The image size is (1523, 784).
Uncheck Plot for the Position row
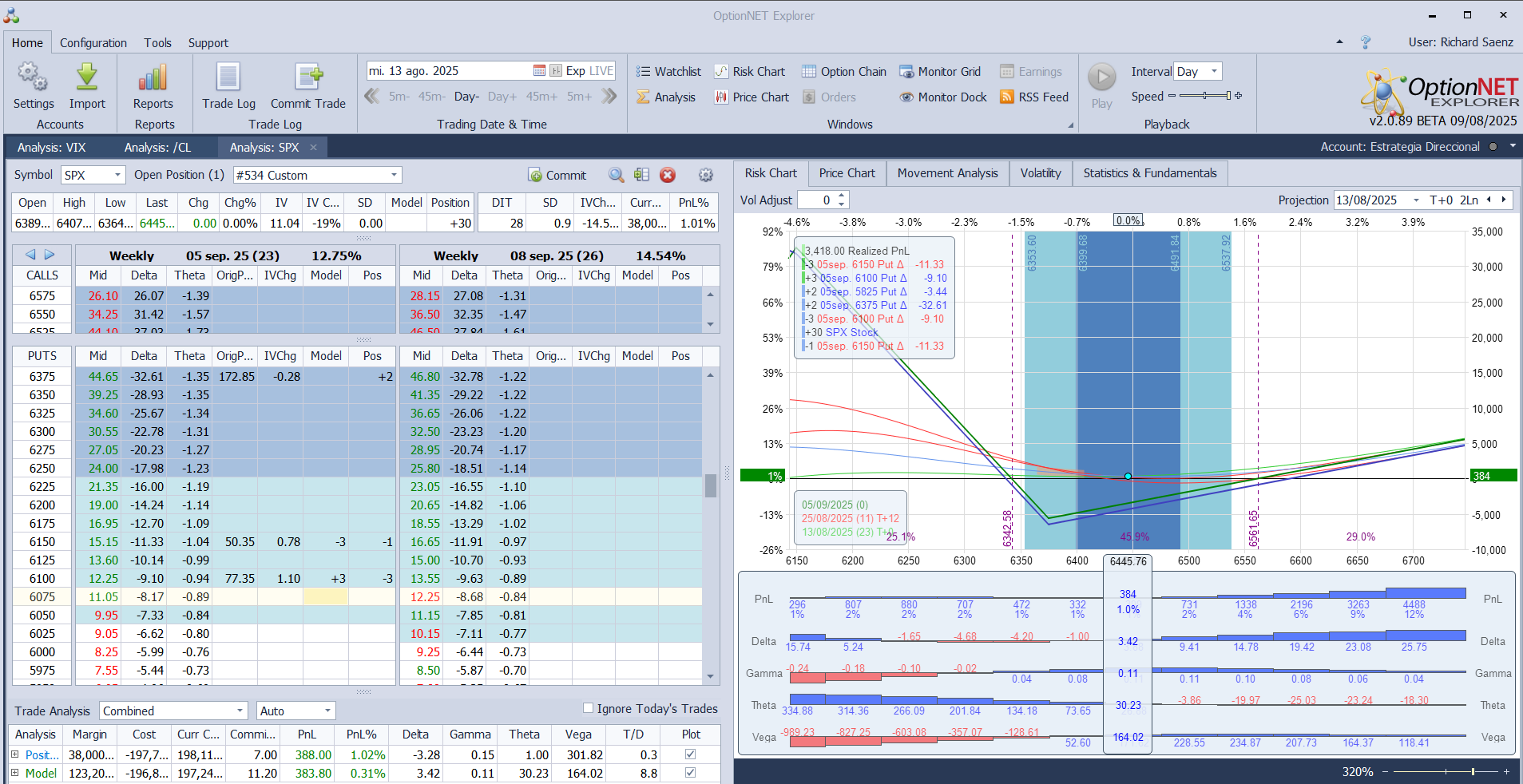click(690, 754)
